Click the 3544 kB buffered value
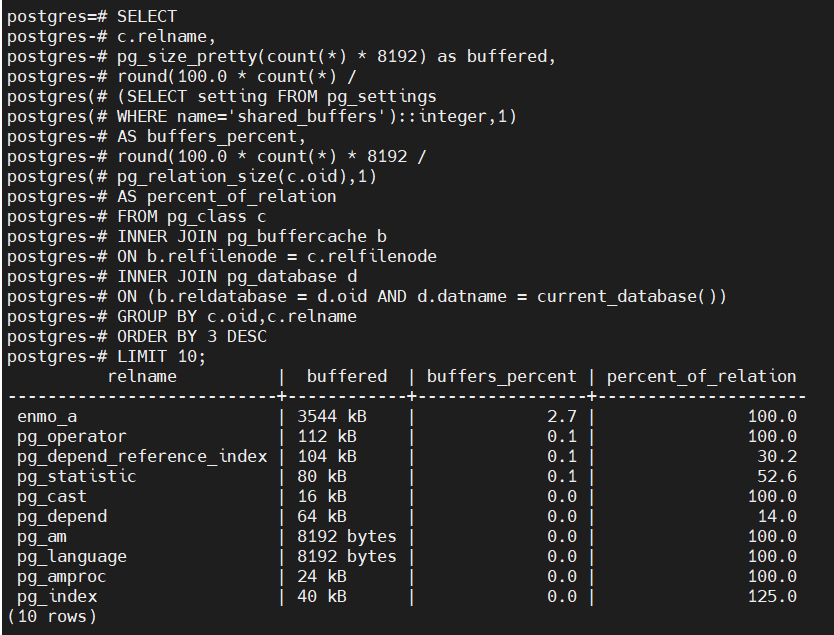Screen dimensions: 834x635 (326, 416)
